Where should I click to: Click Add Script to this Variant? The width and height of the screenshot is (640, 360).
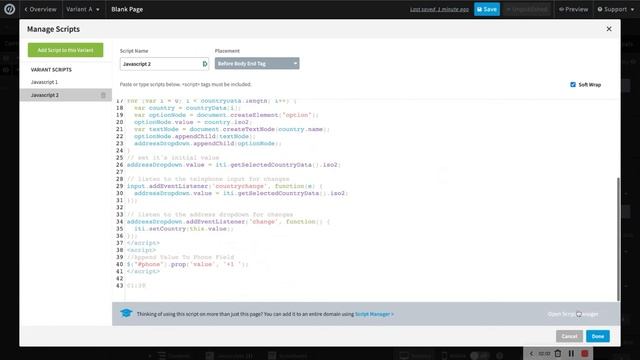coord(65,50)
